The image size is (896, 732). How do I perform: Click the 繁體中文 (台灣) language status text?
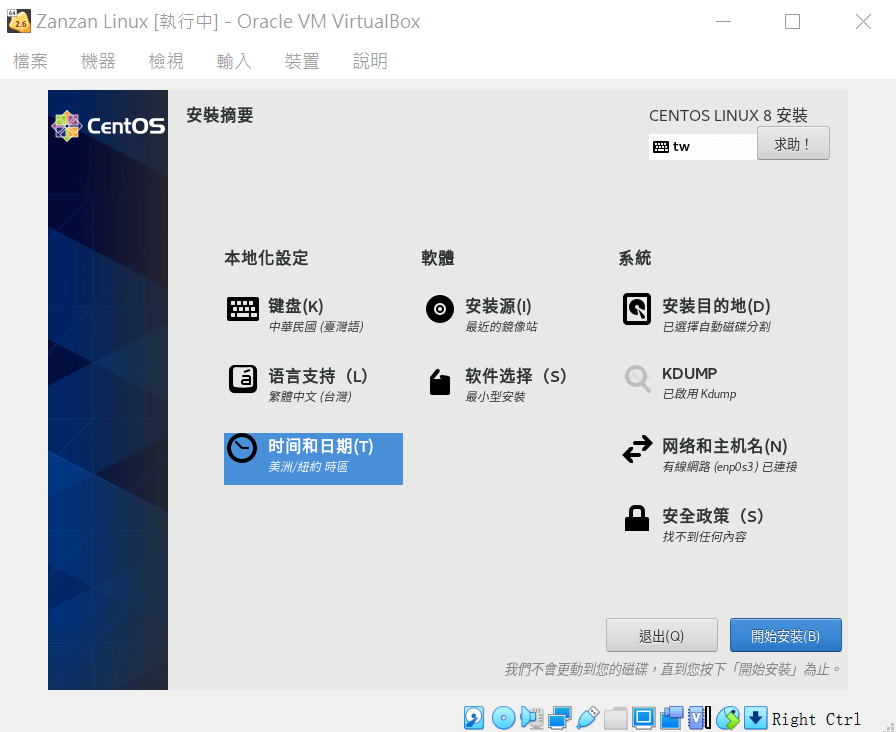tap(310, 397)
